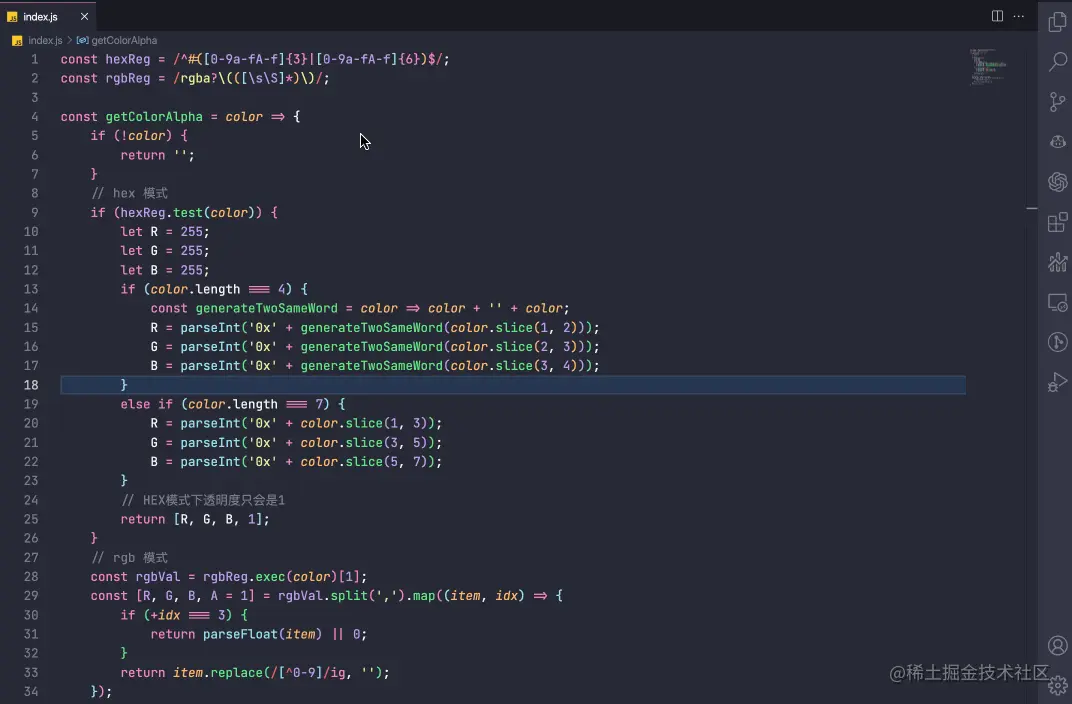Image resolution: width=1072 pixels, height=704 pixels.
Task: Open the Extensions view
Action: [x=1058, y=222]
